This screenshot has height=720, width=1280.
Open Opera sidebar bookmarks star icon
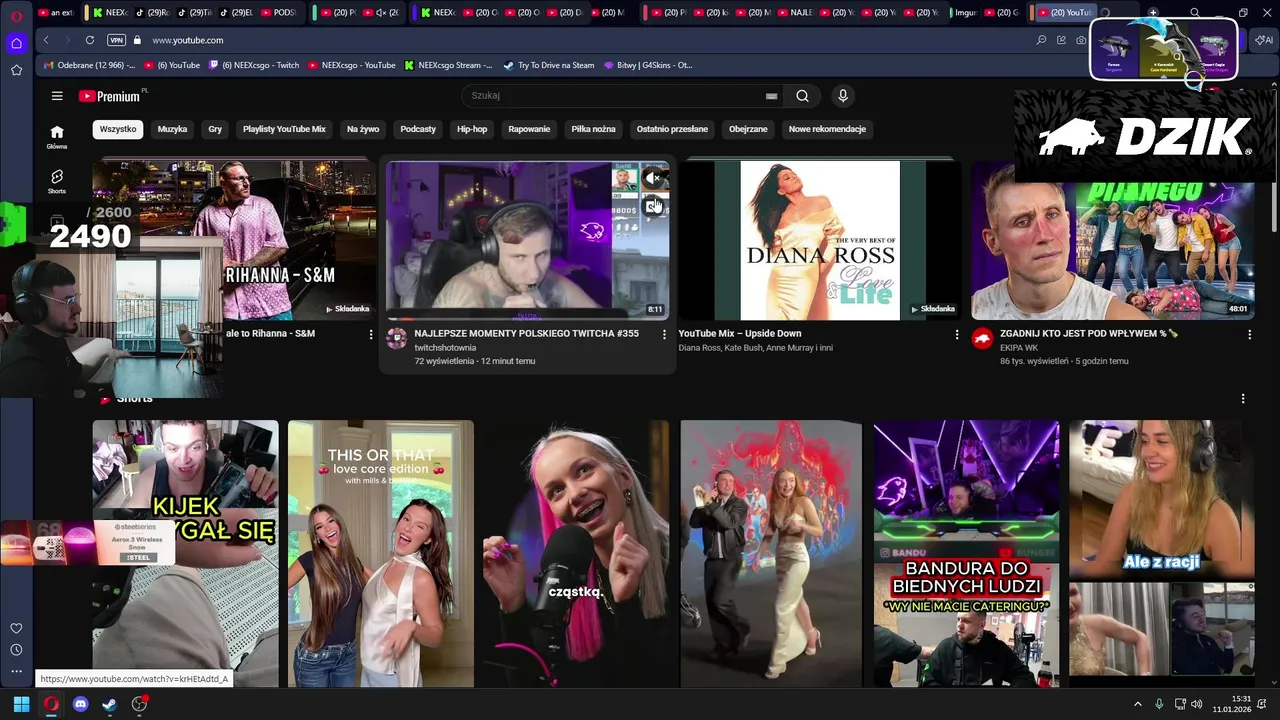16,70
